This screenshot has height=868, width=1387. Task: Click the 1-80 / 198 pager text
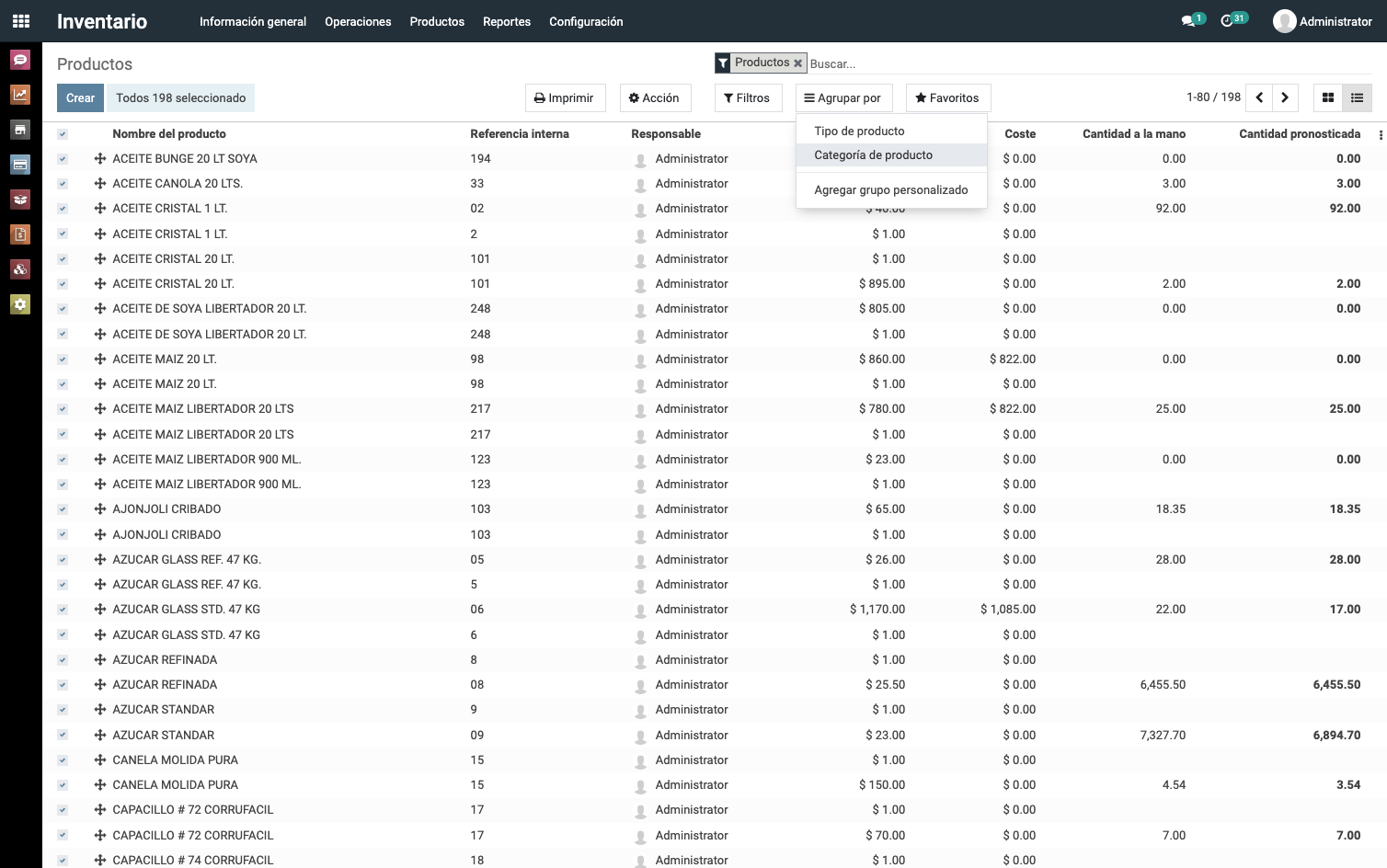1213,97
